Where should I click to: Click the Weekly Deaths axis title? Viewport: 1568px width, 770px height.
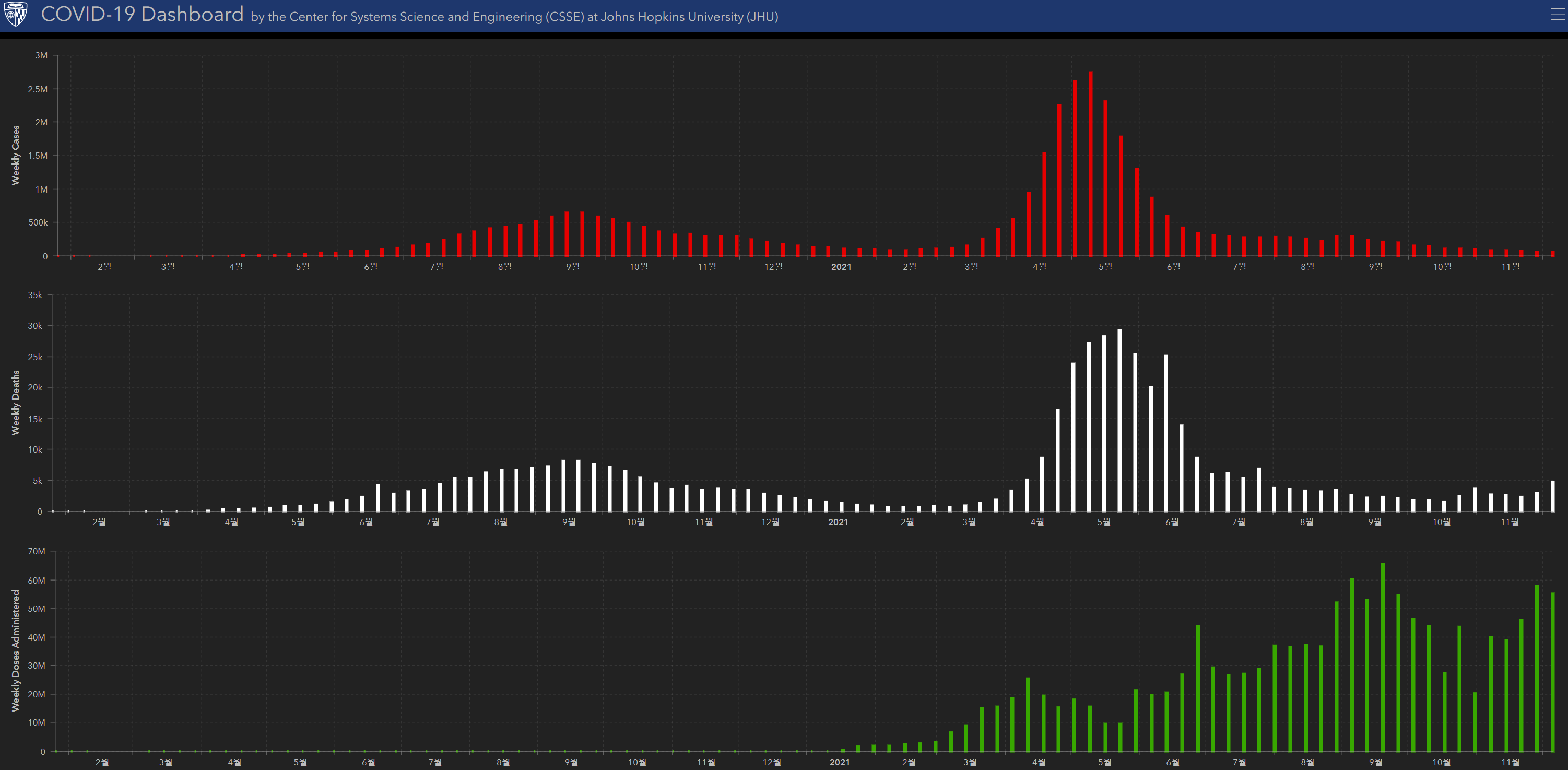click(16, 402)
